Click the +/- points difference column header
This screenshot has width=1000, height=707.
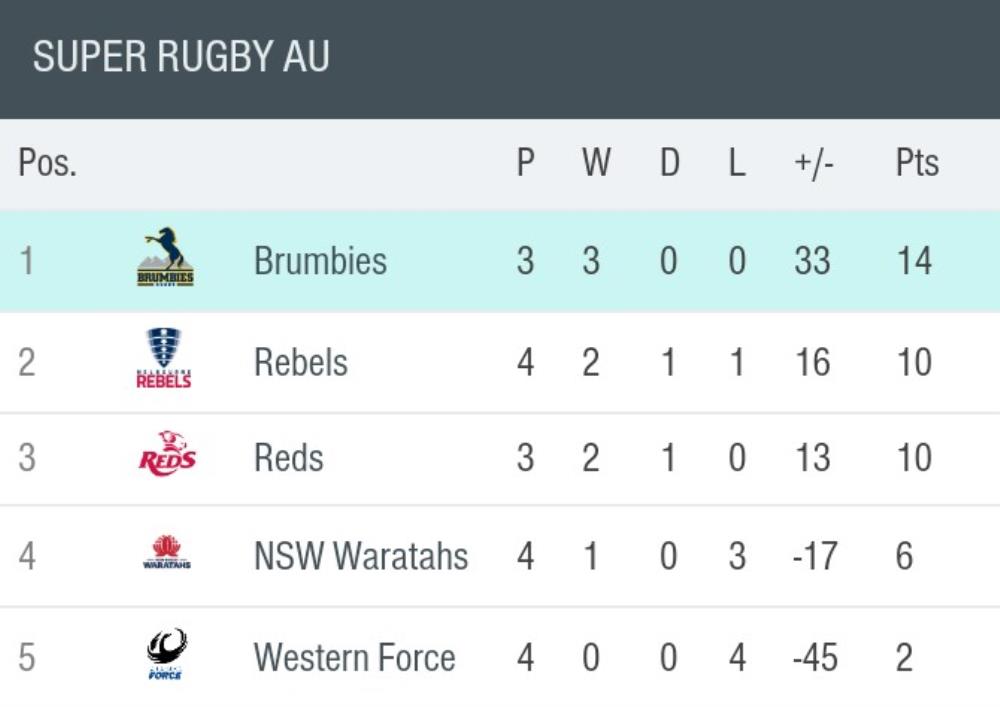pyautogui.click(x=811, y=164)
